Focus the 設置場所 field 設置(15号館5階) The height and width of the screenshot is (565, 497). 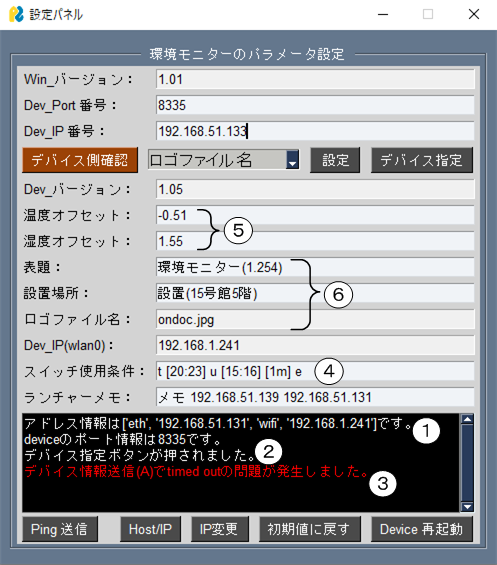(x=315, y=293)
